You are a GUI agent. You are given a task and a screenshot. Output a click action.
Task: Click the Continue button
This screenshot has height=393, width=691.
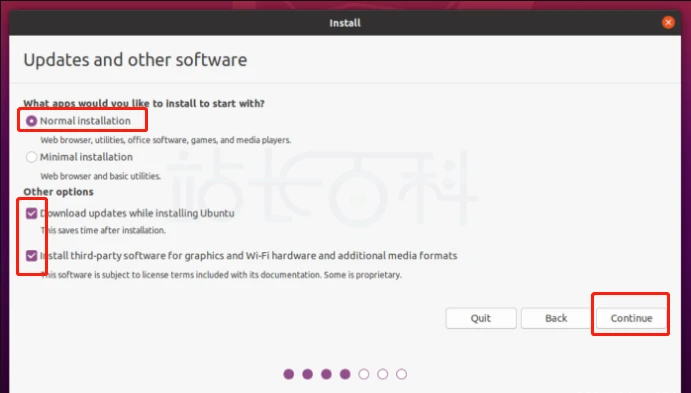(x=631, y=318)
